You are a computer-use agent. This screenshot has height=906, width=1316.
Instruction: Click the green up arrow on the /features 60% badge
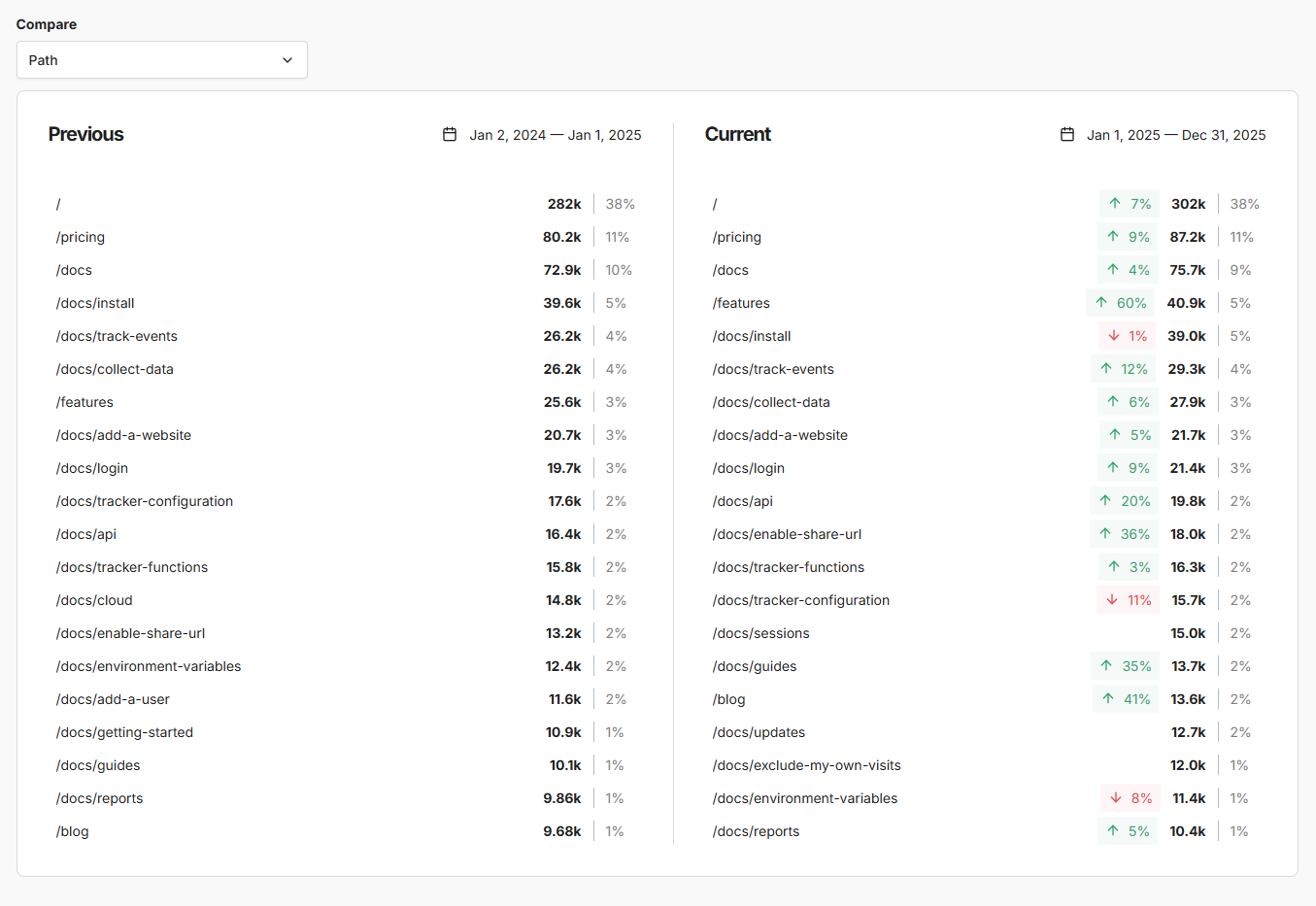coord(1101,303)
